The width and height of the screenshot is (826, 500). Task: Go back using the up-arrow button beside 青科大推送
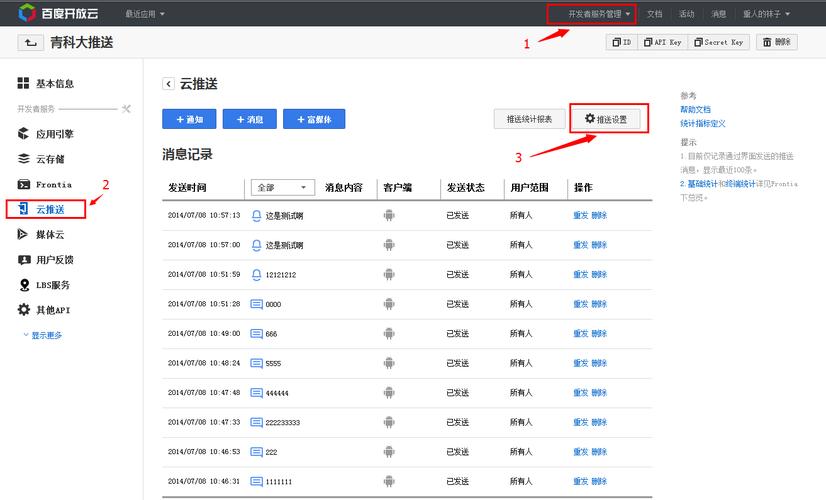31,43
